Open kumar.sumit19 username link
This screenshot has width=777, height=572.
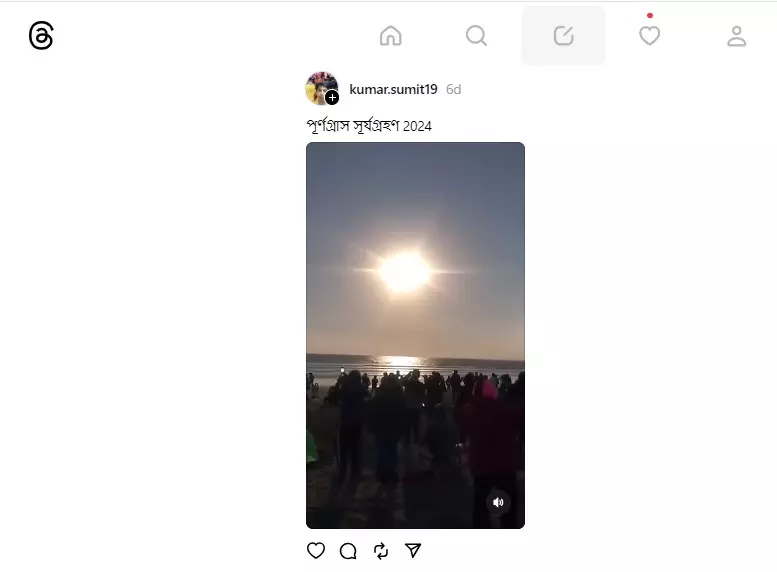[393, 89]
